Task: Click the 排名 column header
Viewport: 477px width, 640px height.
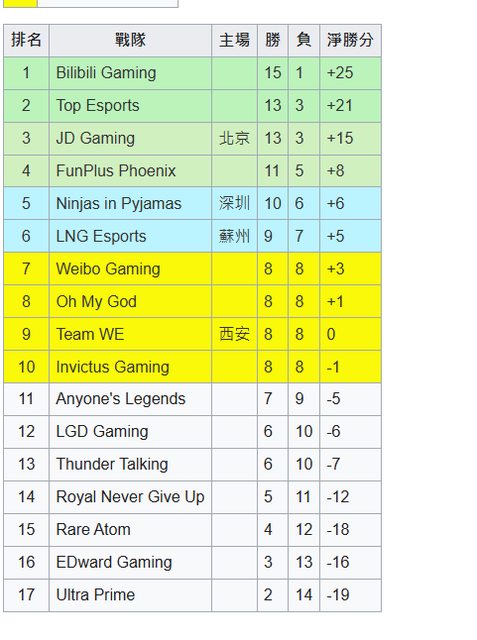Action: click(26, 40)
